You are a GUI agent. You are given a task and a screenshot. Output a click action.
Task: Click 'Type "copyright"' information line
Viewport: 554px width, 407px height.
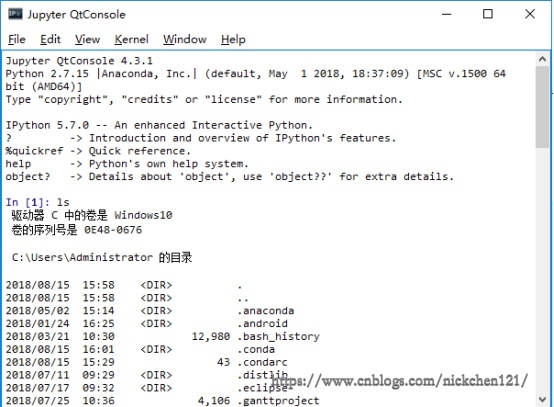pyautogui.click(x=204, y=100)
